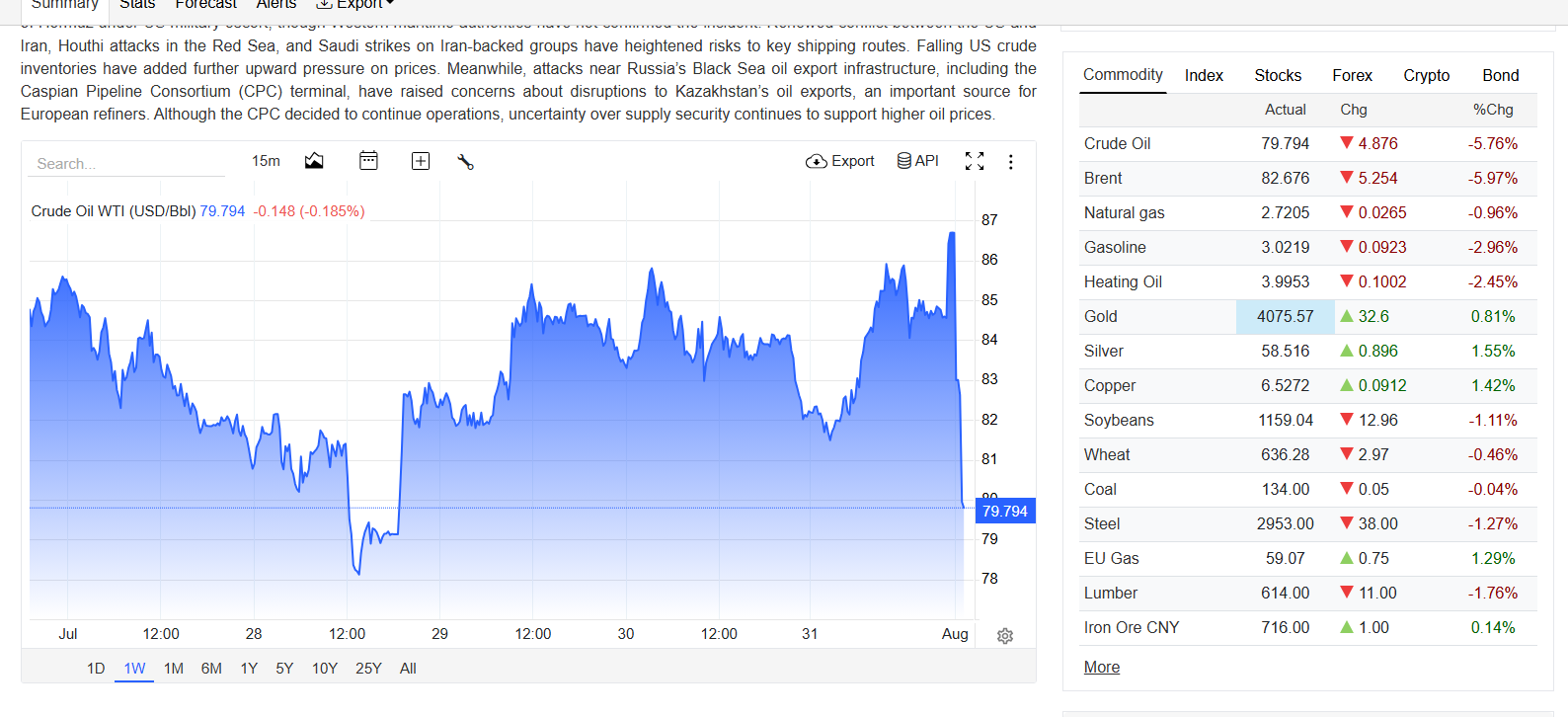The image size is (1568, 717).
Task: Export chart data with cloud button
Action: tap(840, 161)
